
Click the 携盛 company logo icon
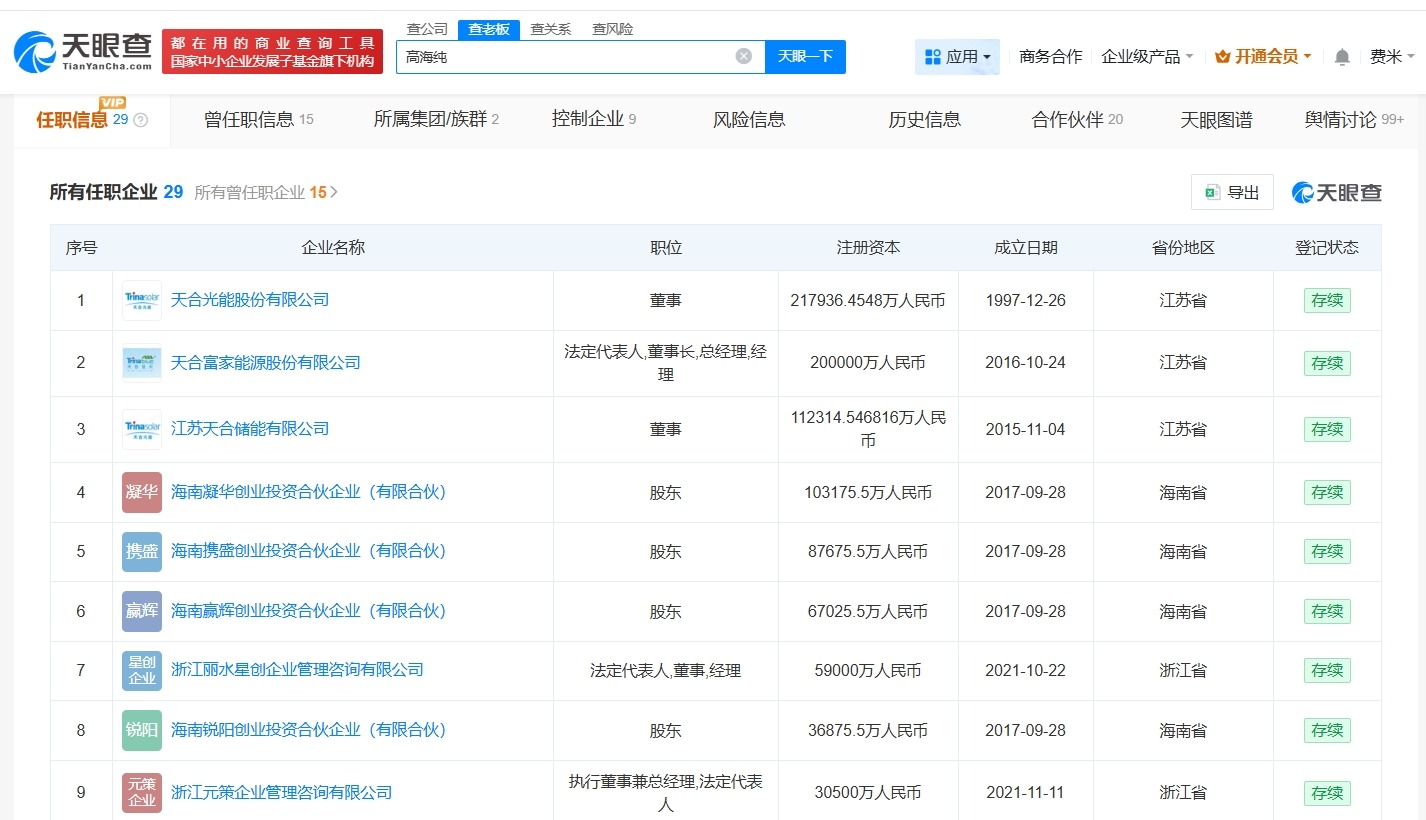click(x=141, y=550)
